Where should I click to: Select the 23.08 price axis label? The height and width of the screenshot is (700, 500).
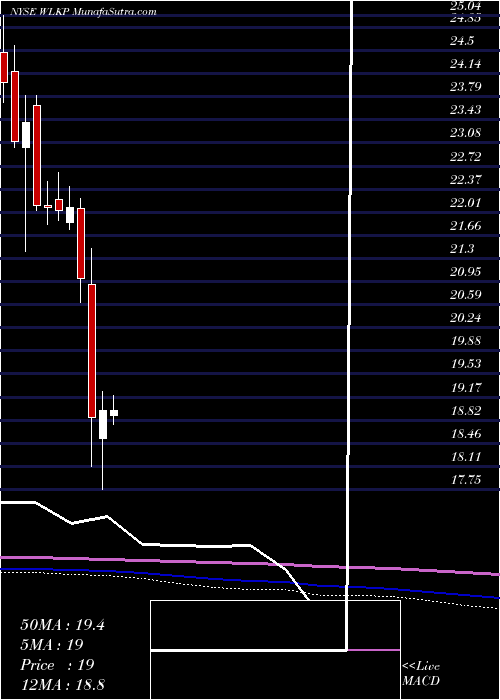[466, 133]
